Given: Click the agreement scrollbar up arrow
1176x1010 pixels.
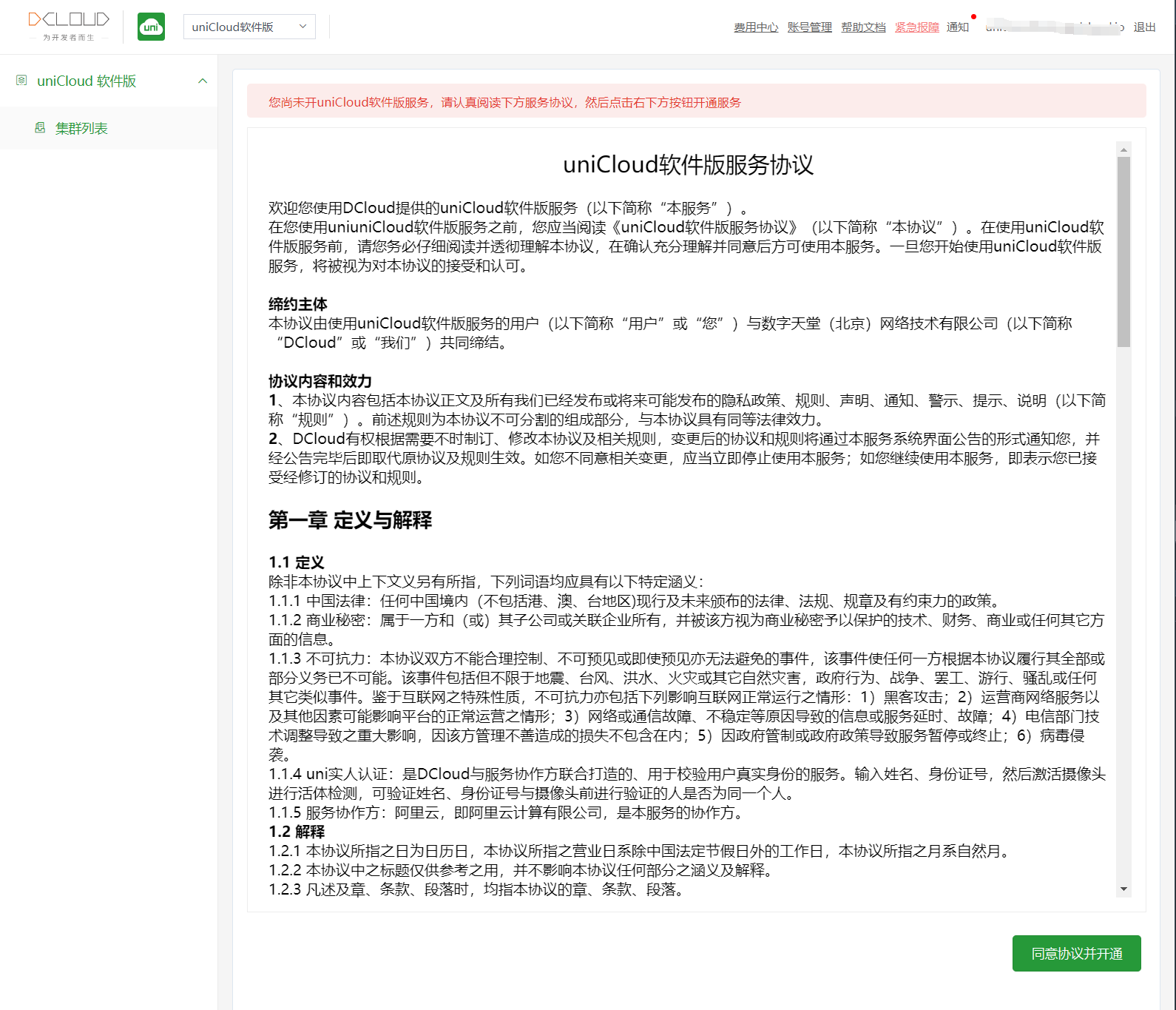Looking at the screenshot, I should pyautogui.click(x=1123, y=149).
